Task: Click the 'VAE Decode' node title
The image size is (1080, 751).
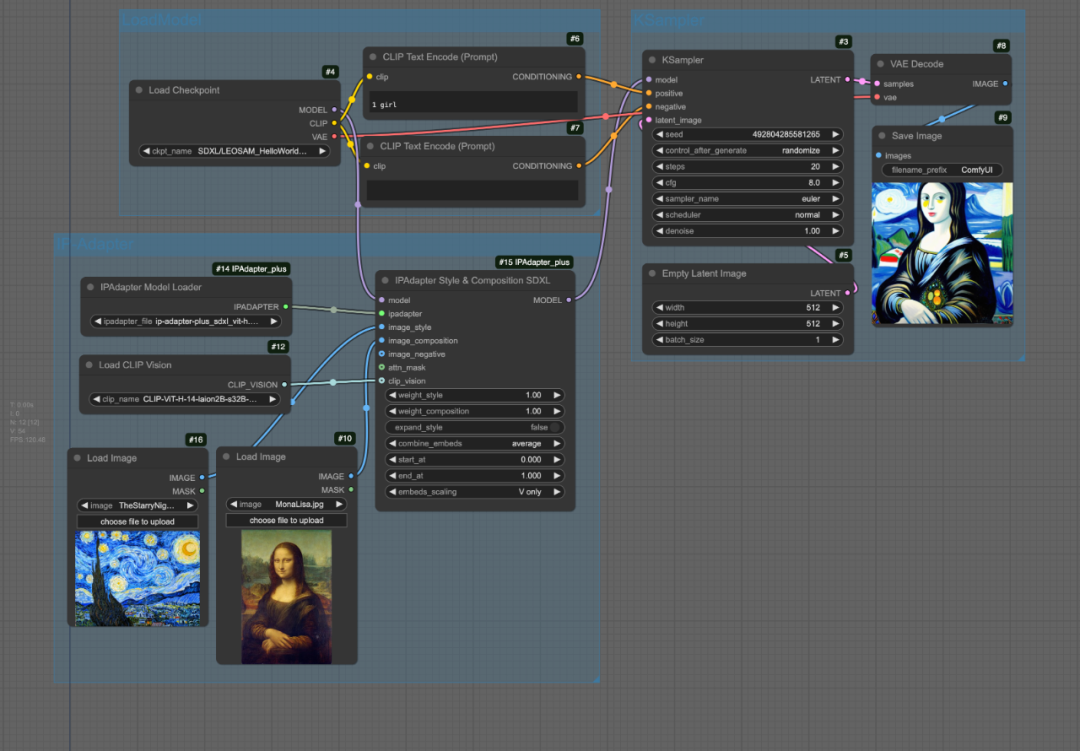Action: tap(917, 64)
